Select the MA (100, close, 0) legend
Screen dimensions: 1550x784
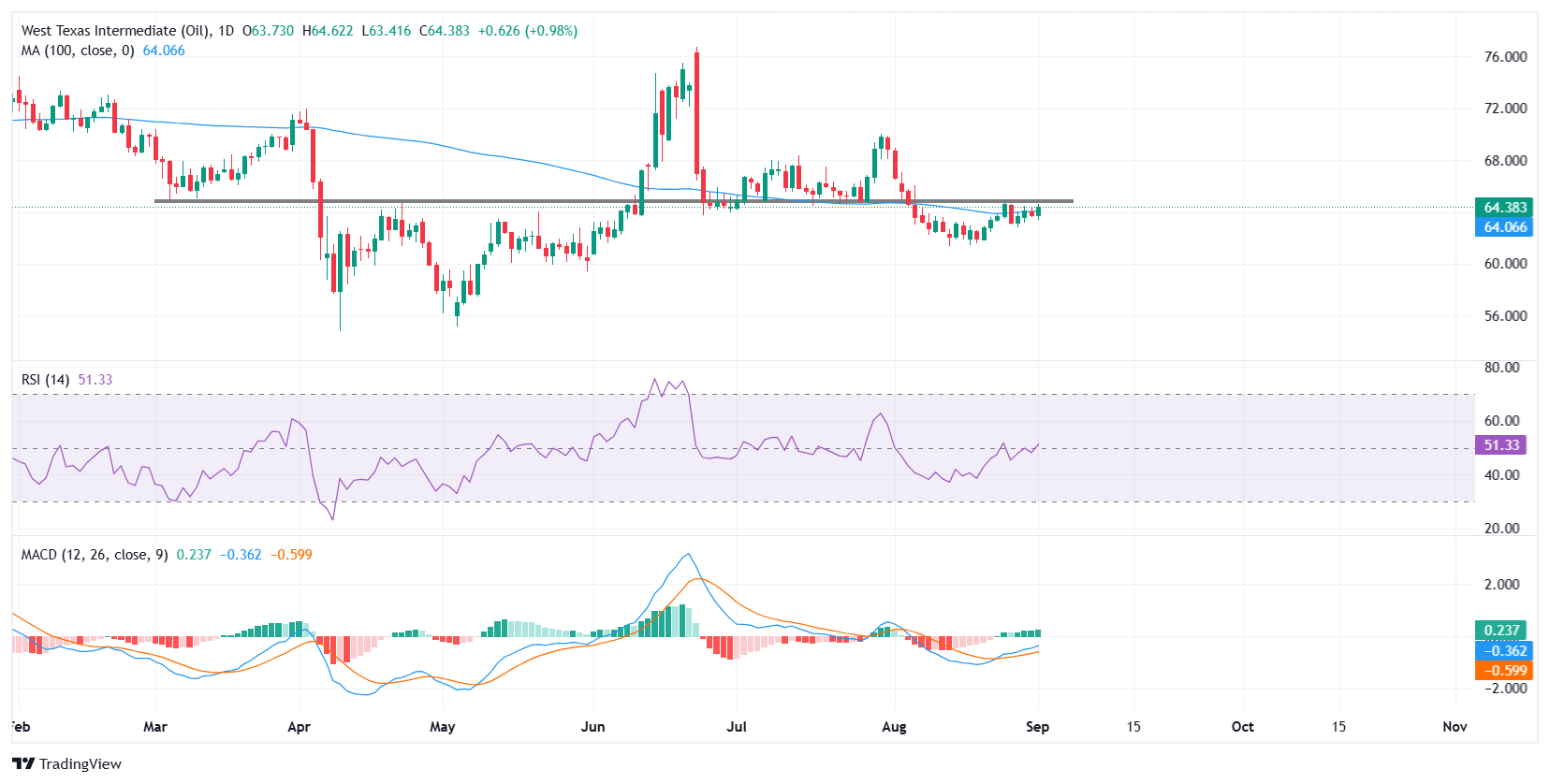78,51
